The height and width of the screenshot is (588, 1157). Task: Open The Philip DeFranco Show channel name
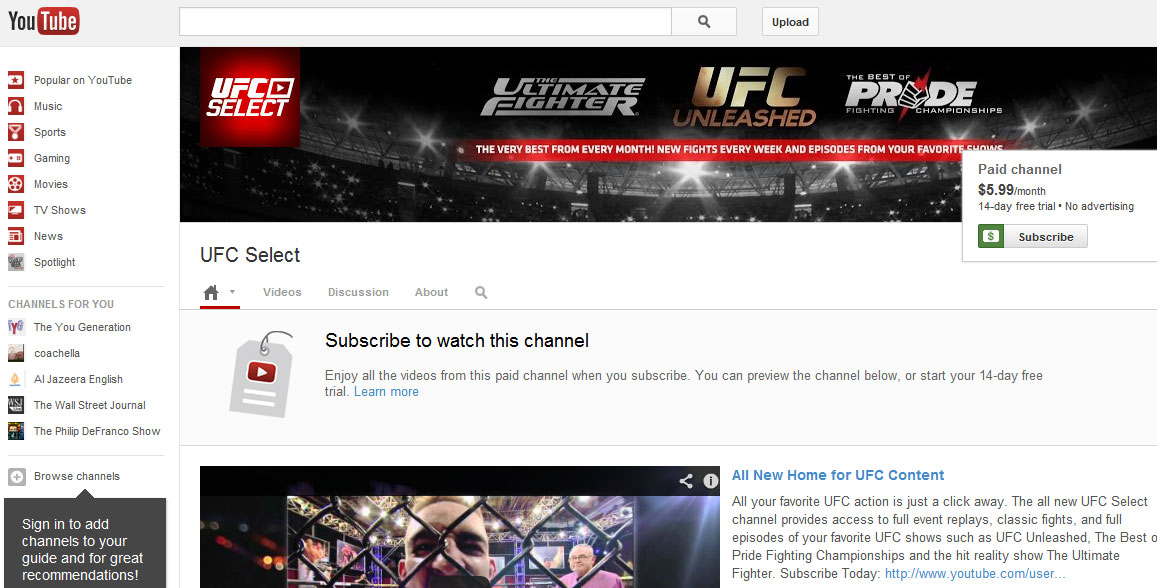[97, 431]
